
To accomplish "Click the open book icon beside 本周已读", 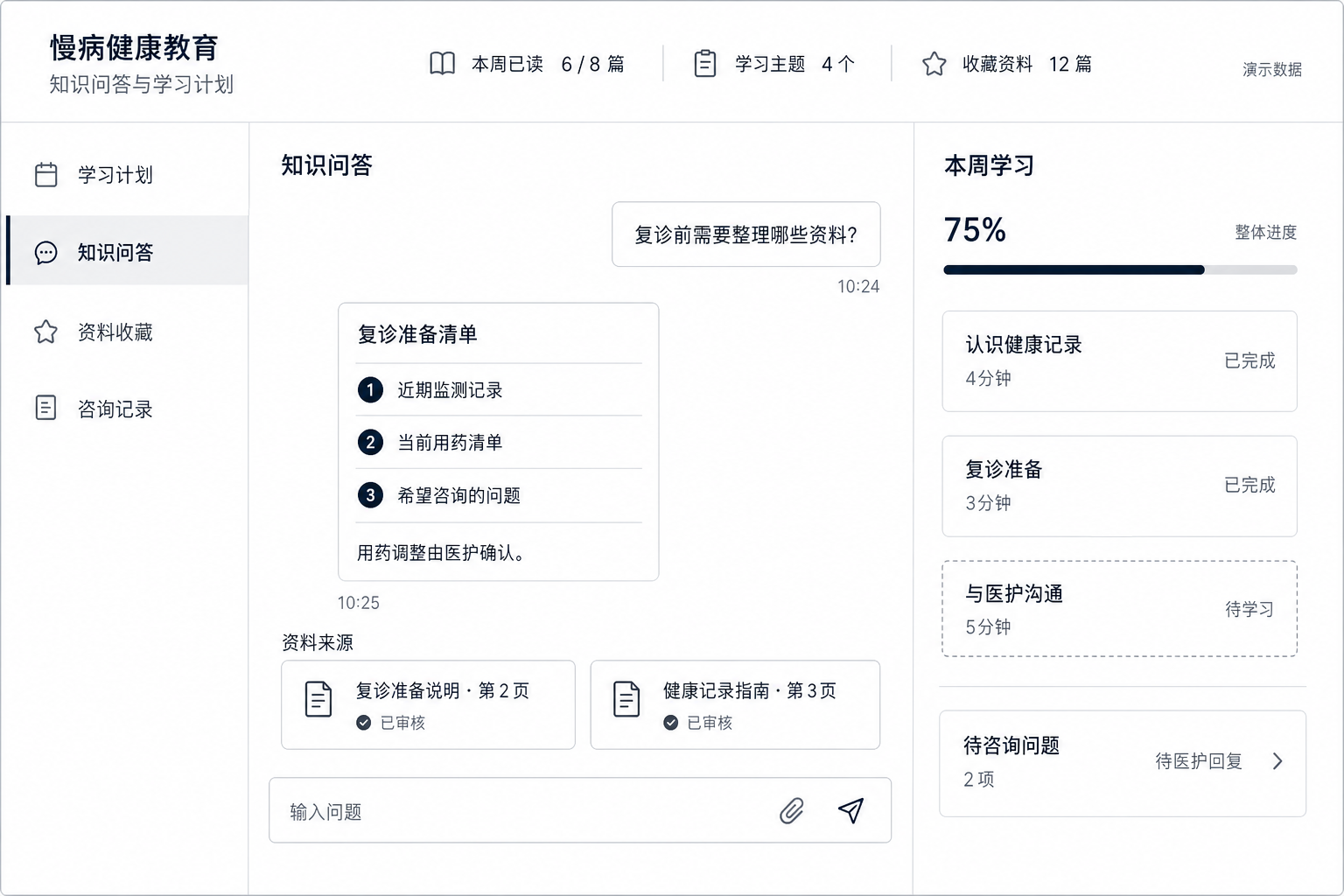I will (443, 64).
